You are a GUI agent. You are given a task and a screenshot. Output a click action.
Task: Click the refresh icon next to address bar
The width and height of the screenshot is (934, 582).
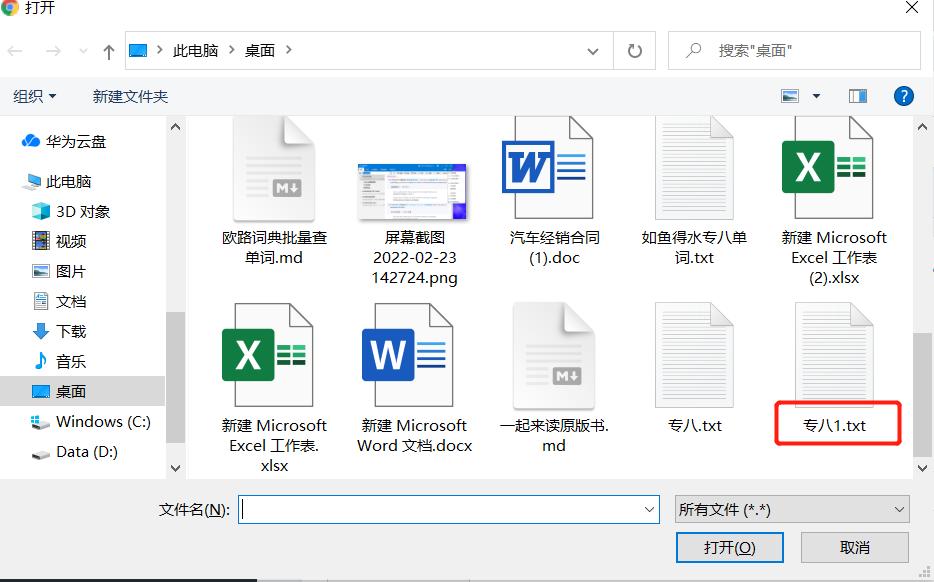click(x=635, y=50)
